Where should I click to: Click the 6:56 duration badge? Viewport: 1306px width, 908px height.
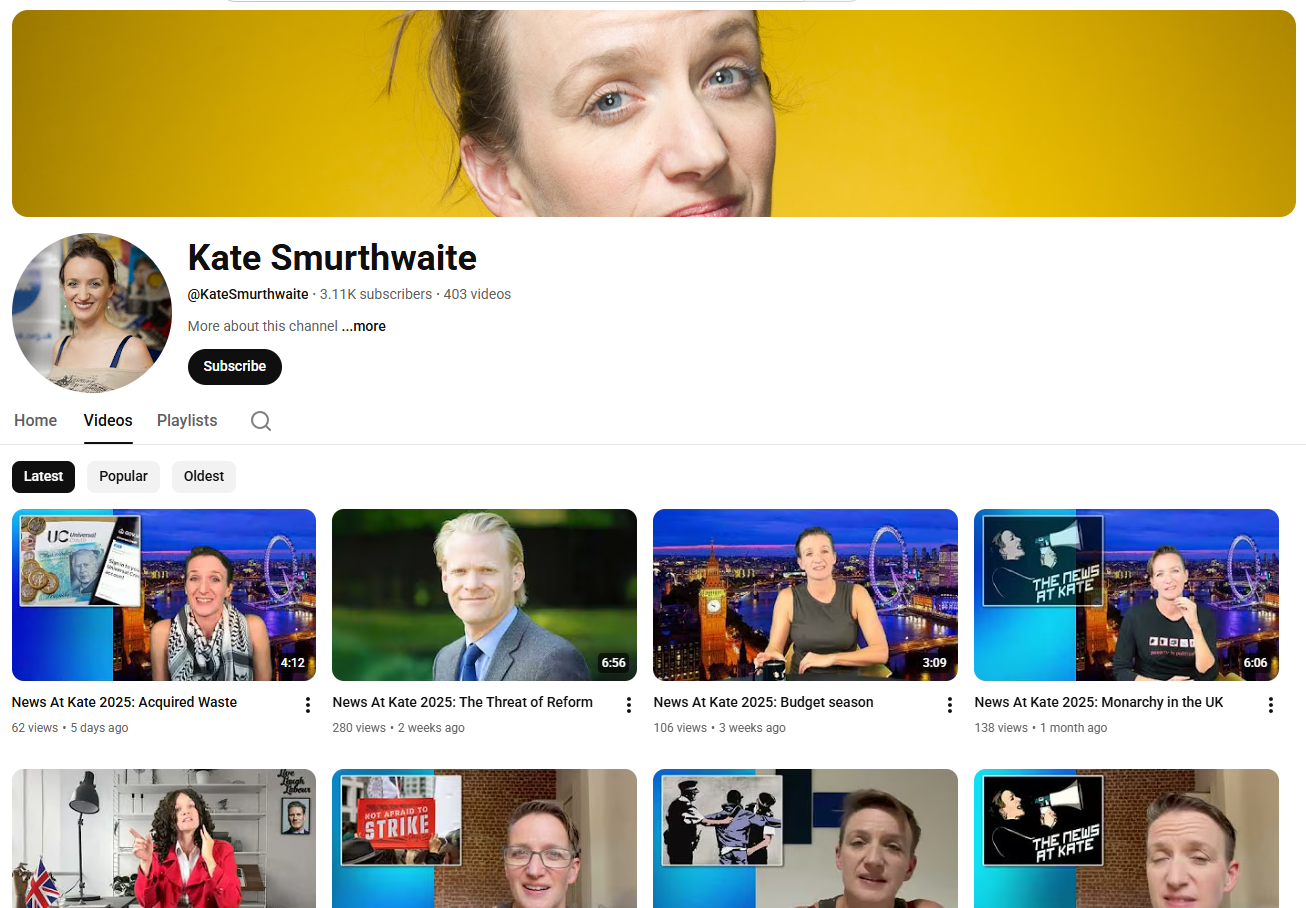(x=613, y=663)
